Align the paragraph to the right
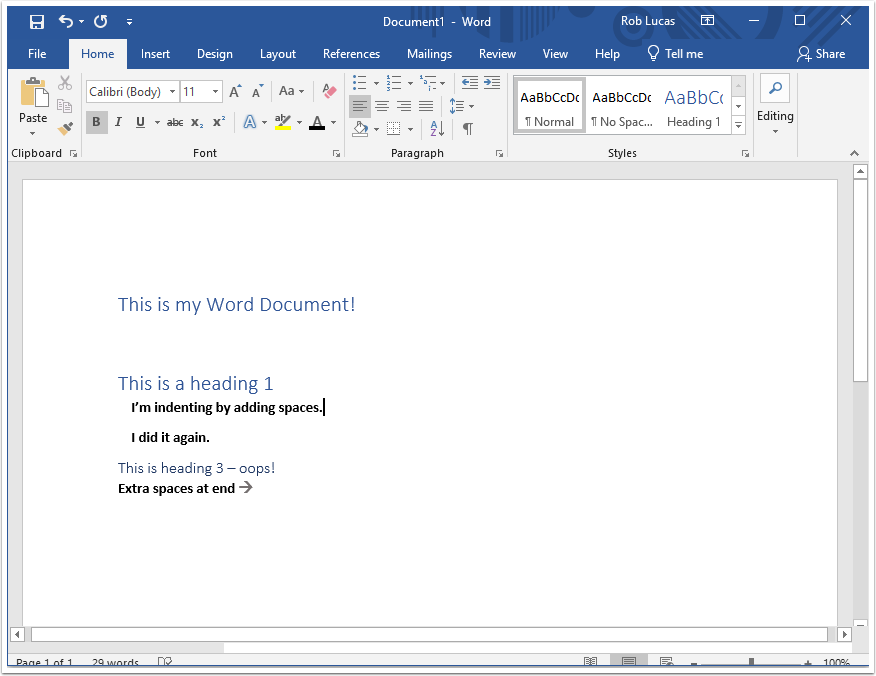The image size is (876, 676). 404,106
